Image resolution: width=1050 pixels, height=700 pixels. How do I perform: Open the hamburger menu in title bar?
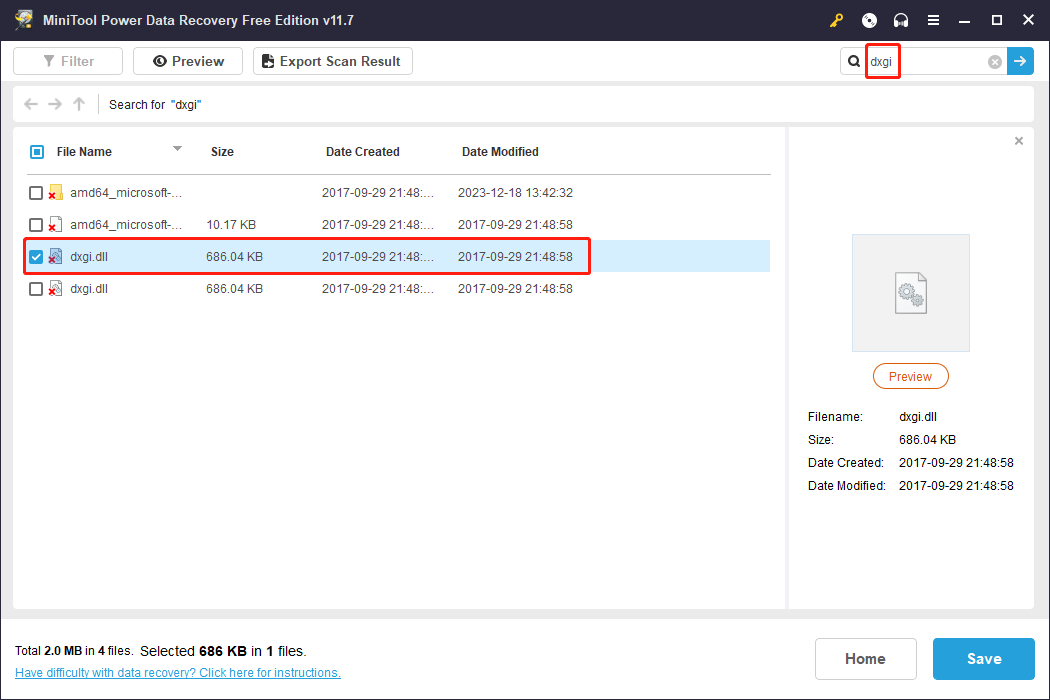tap(933, 20)
